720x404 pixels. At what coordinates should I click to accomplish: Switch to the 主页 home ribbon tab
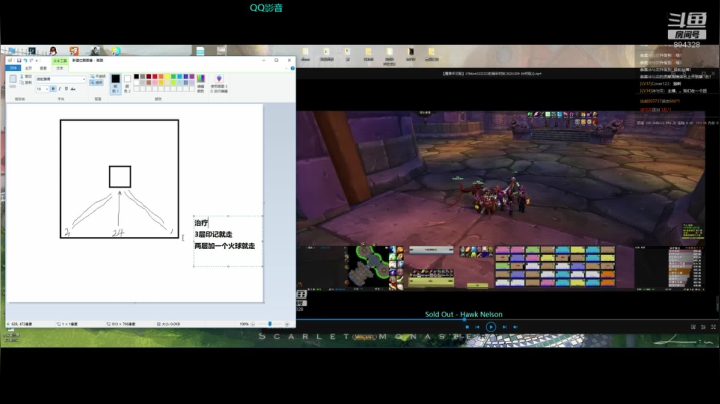(28, 68)
